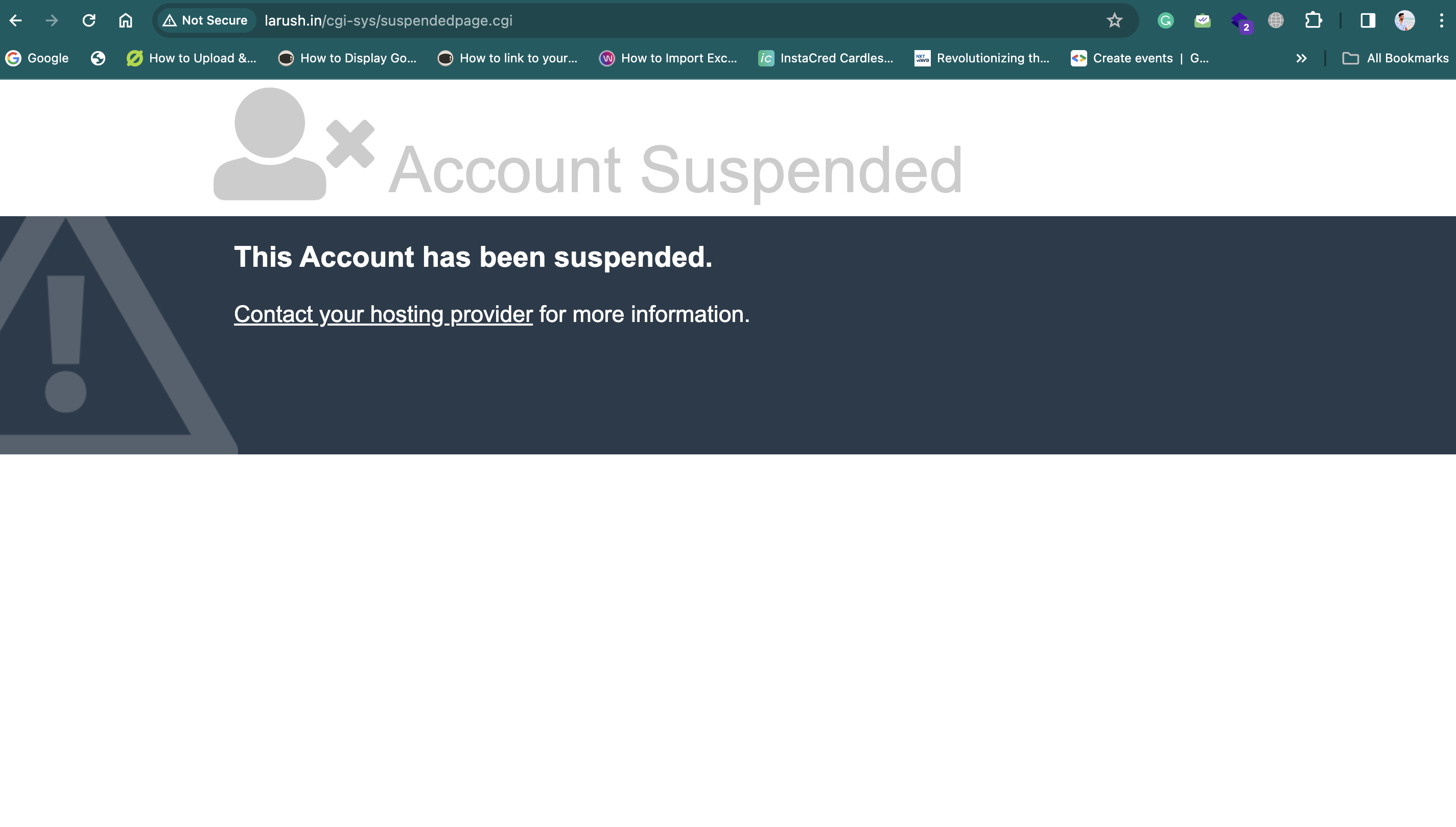Open the Google bookmark

(37, 58)
